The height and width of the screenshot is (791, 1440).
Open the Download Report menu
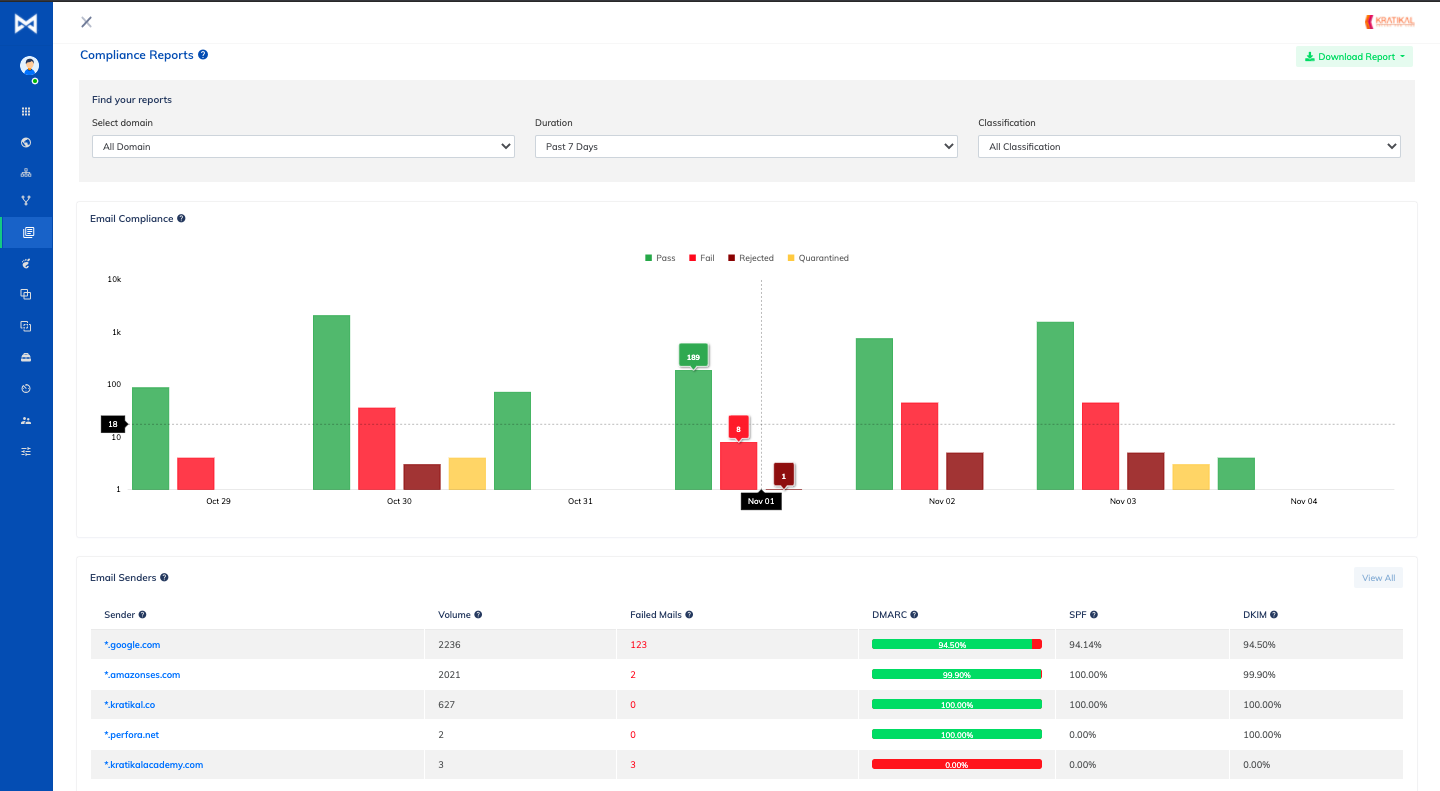point(1354,57)
